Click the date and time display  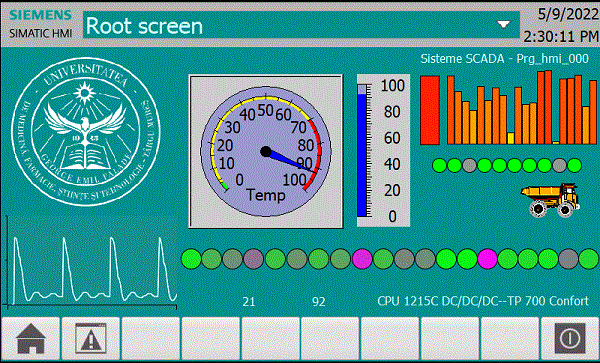pos(561,25)
